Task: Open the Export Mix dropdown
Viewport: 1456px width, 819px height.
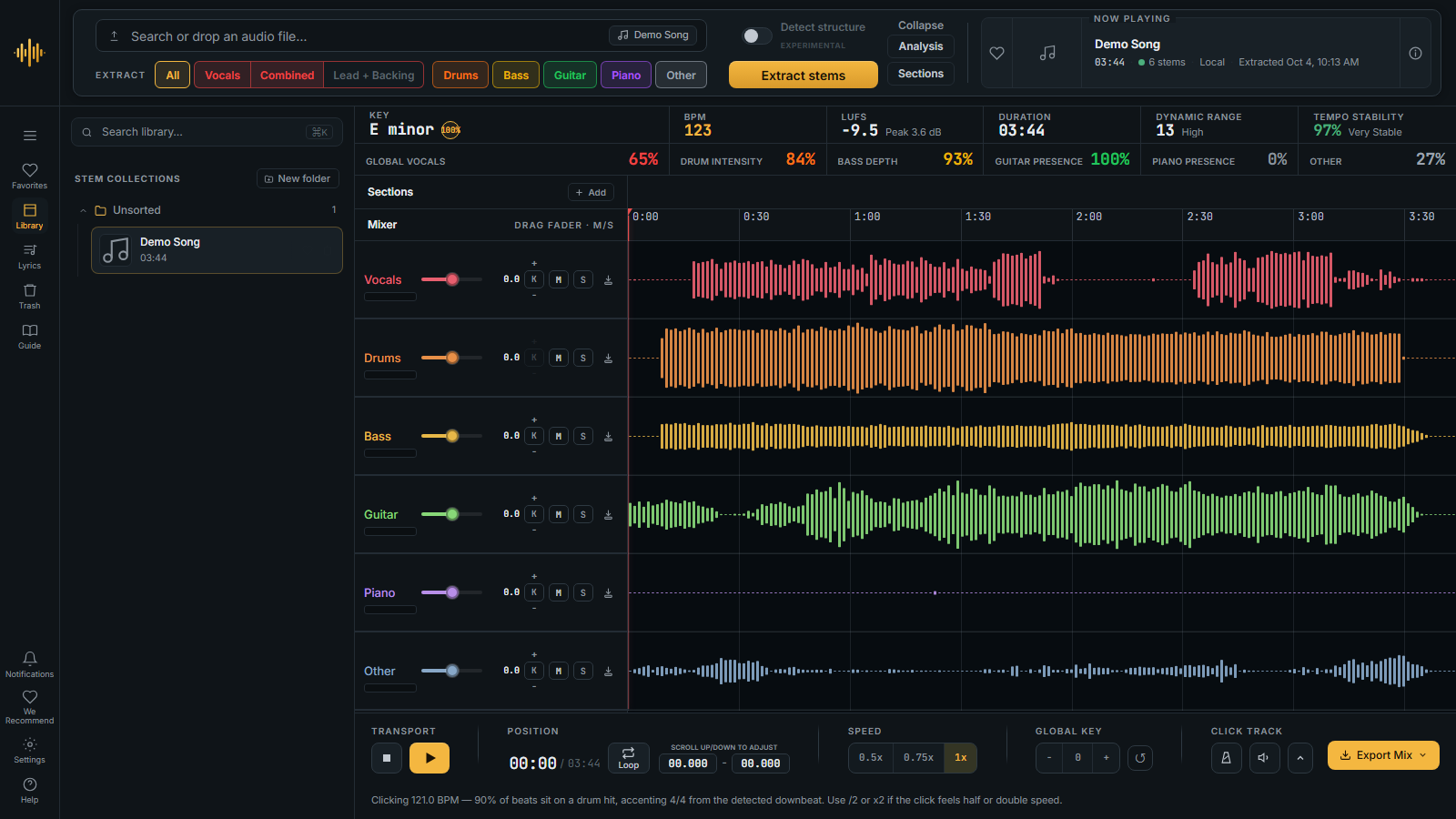Action: click(x=1383, y=755)
